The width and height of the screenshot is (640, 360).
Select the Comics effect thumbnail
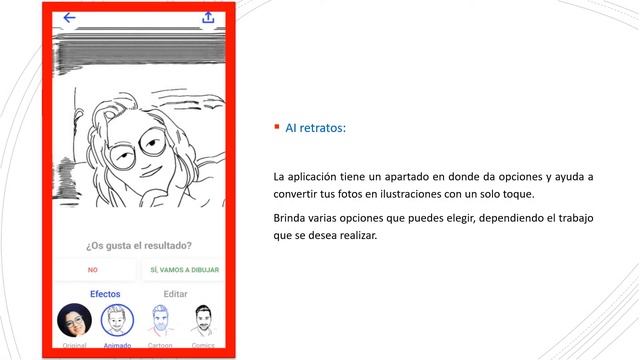[x=203, y=320]
